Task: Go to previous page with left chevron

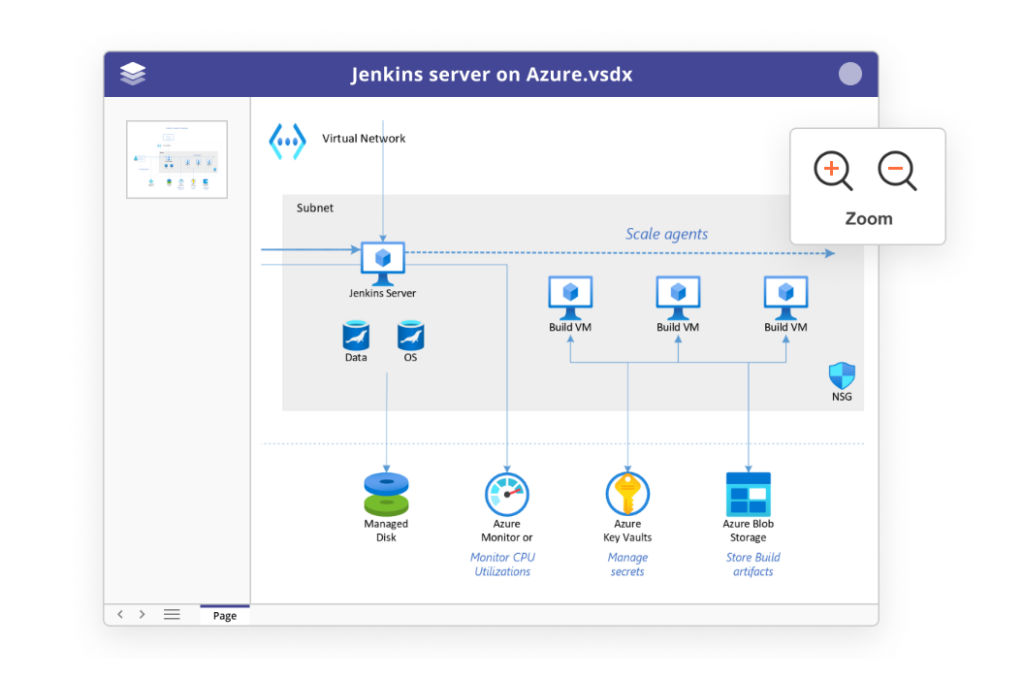Action: coord(120,615)
